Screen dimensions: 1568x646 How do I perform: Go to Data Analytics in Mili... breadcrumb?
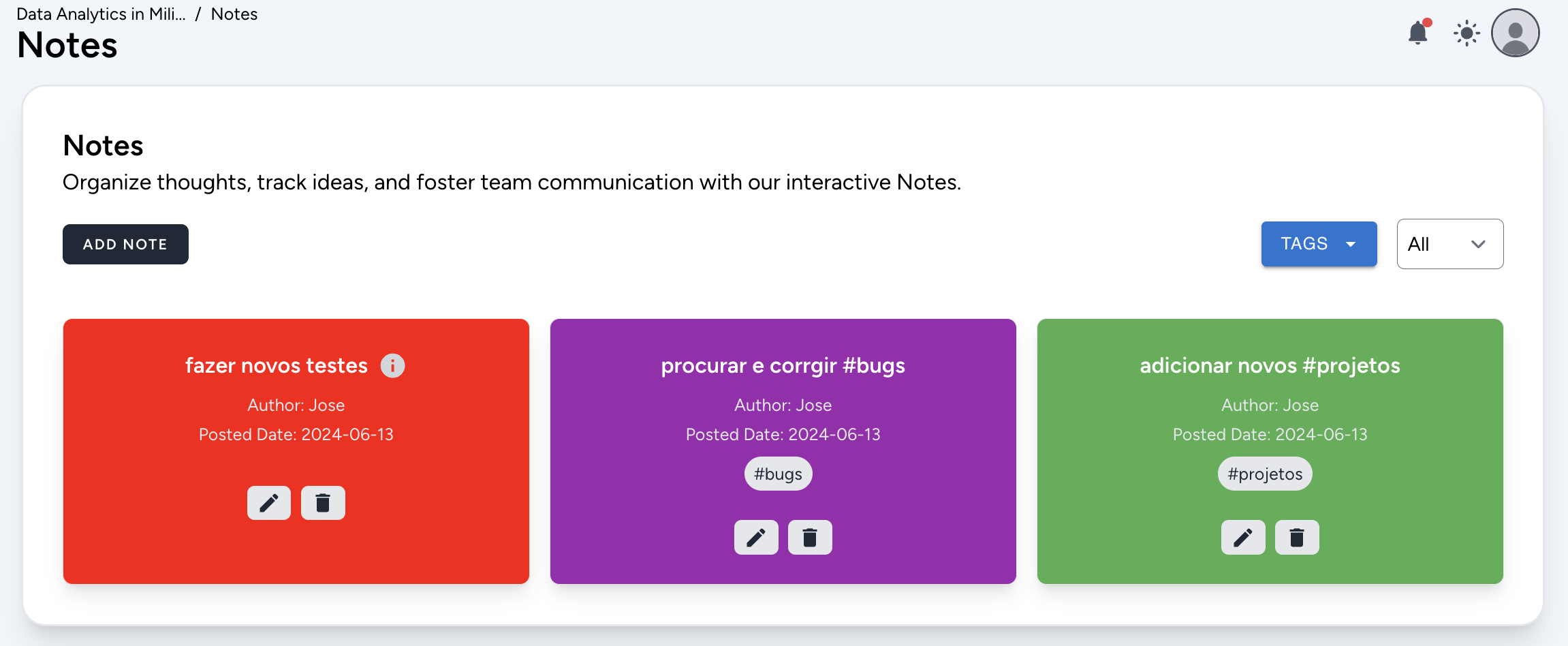101,14
